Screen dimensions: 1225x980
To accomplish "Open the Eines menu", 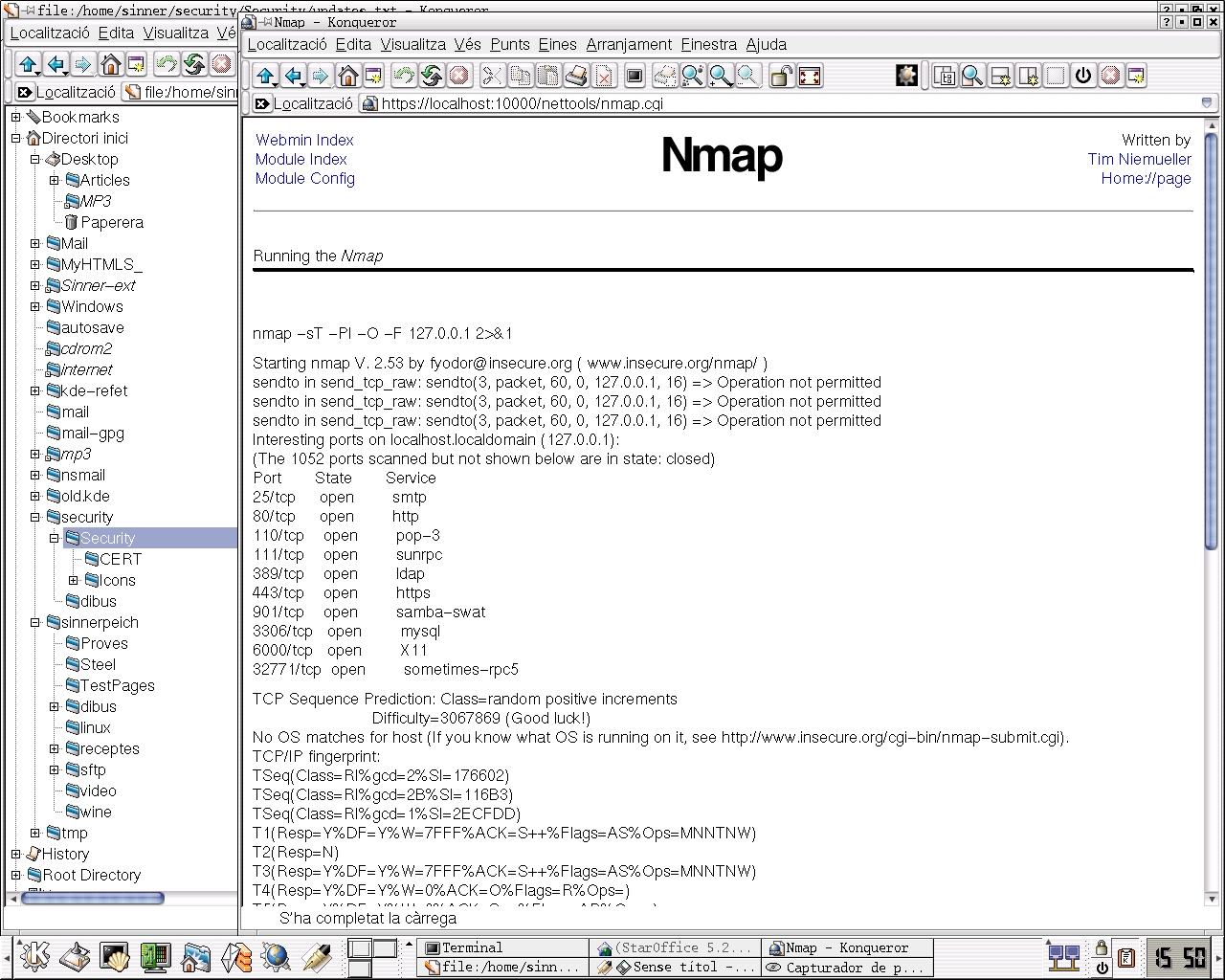I will pyautogui.click(x=557, y=44).
